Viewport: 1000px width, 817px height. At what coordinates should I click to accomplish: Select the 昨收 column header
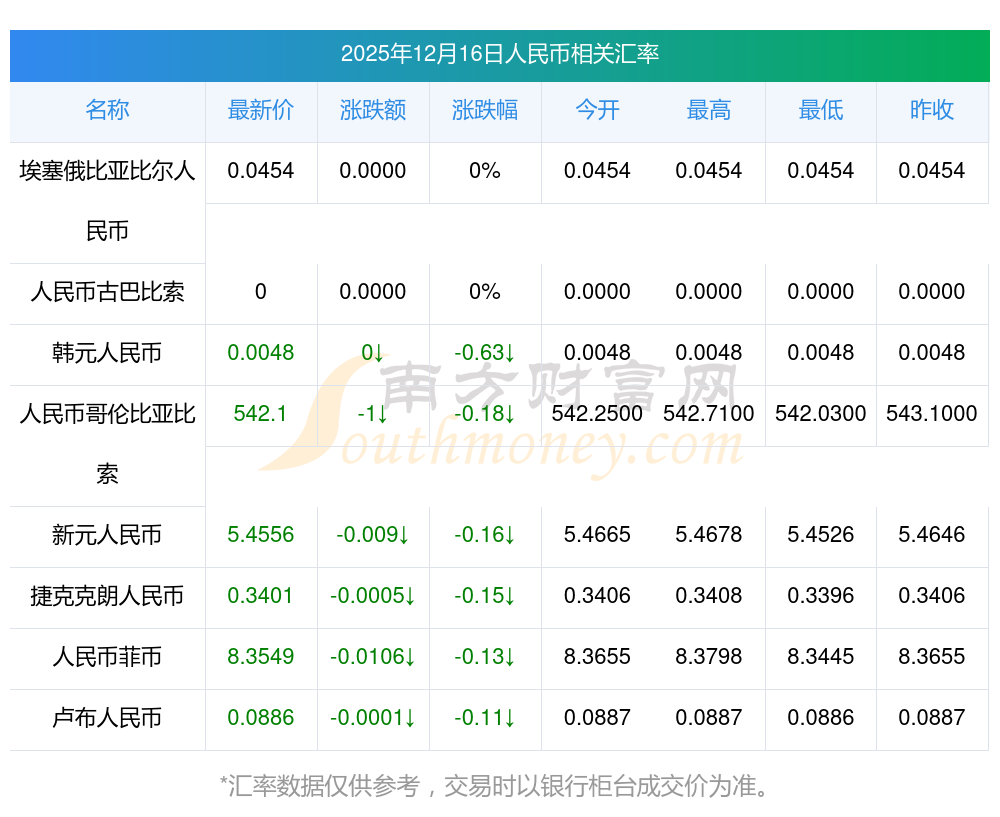(932, 111)
